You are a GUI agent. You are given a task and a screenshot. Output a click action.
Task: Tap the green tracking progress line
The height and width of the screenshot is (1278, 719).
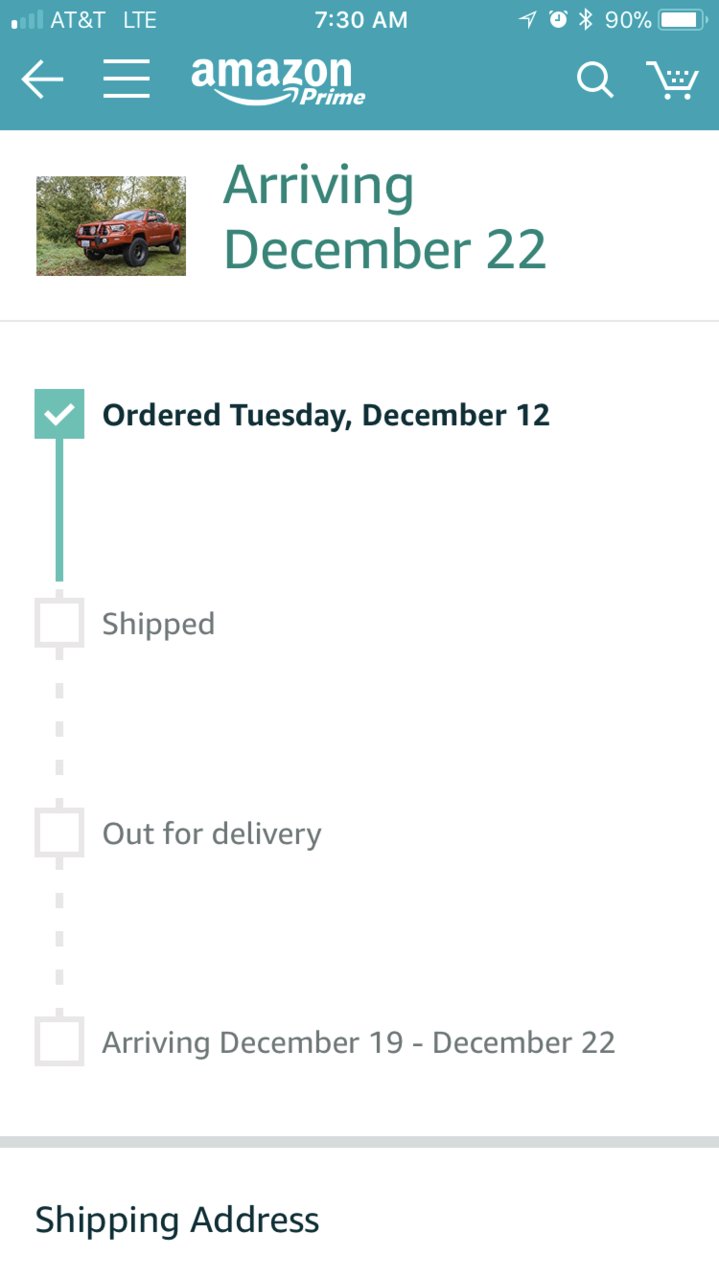point(59,510)
